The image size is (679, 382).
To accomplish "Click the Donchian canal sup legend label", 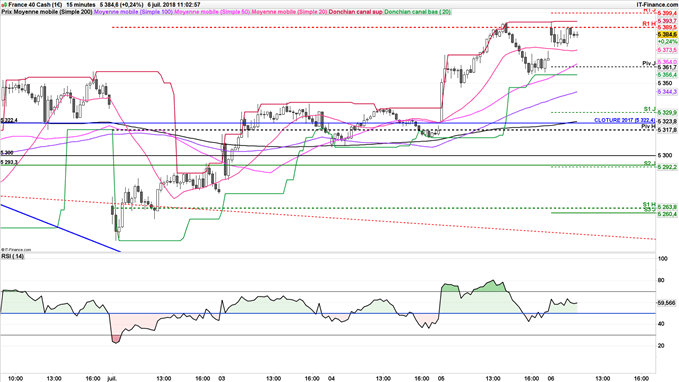I will click(356, 12).
